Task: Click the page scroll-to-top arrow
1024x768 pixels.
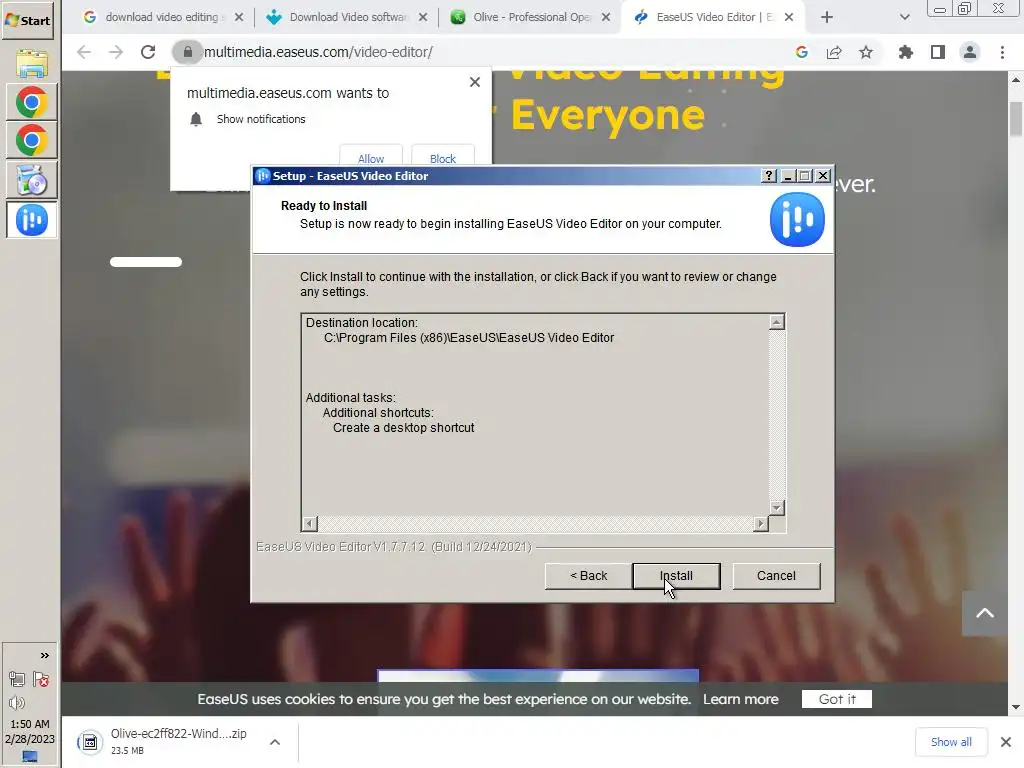Action: pos(985,613)
